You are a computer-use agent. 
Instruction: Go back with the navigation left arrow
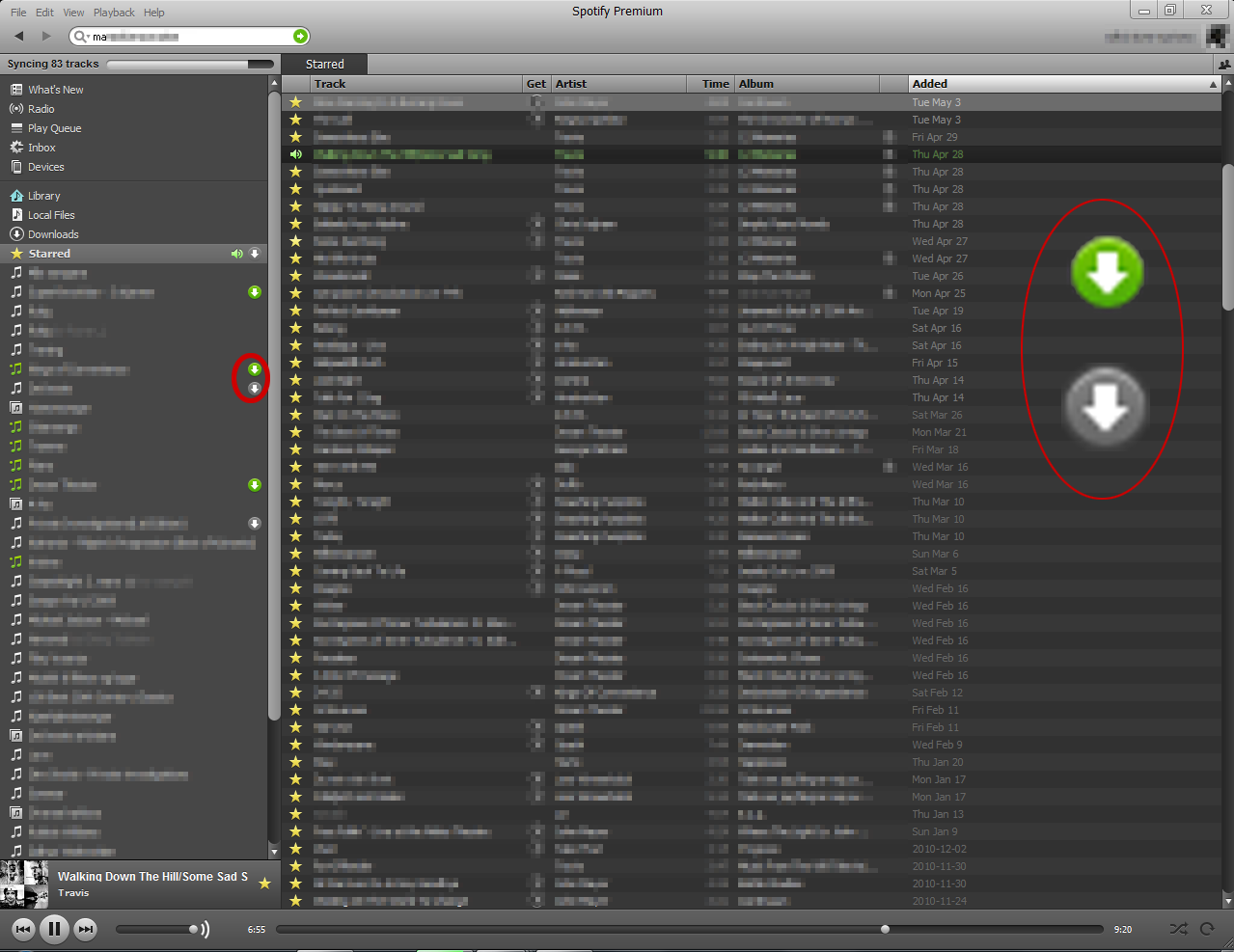point(18,36)
